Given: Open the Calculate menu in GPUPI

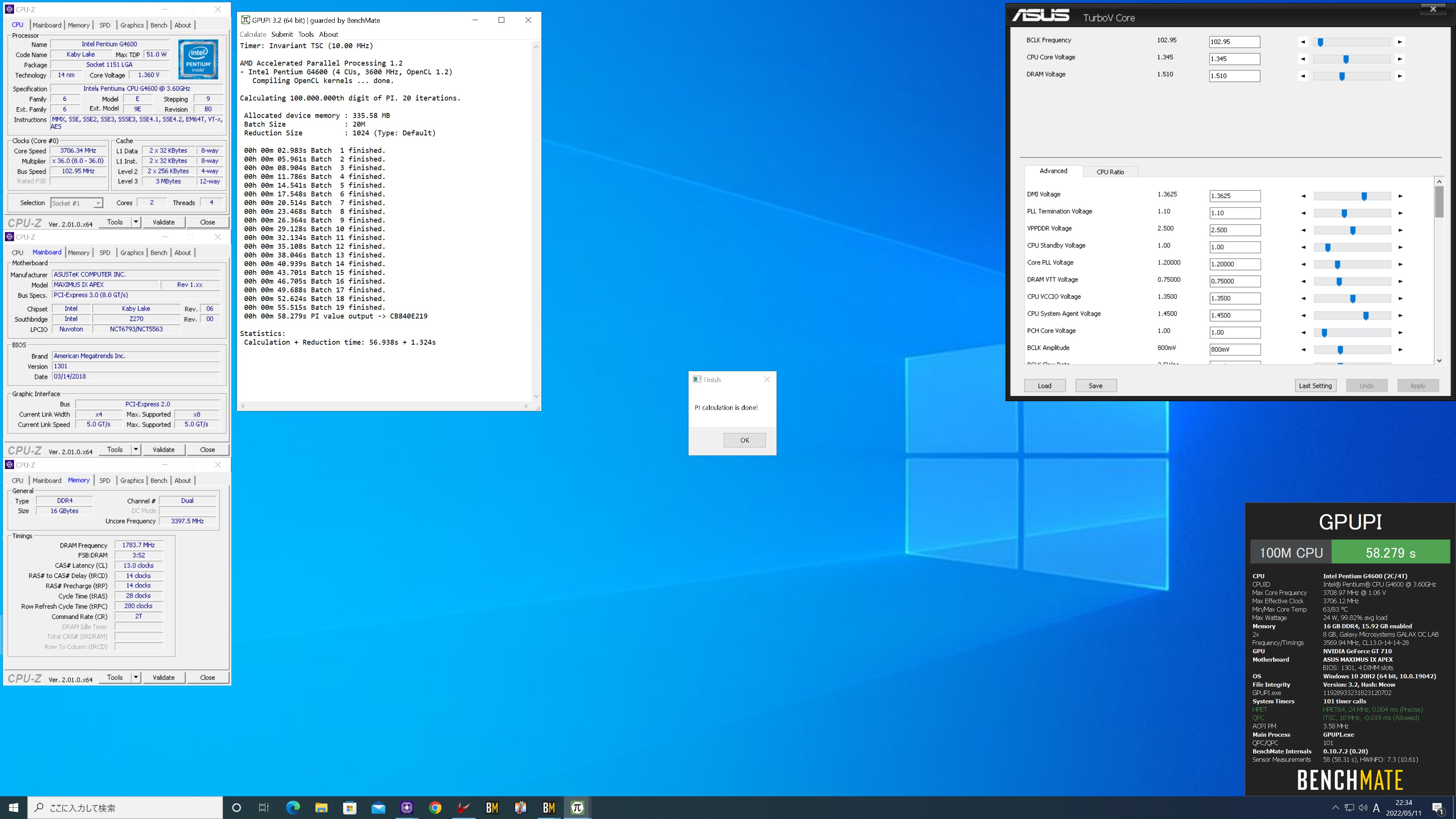Looking at the screenshot, I should 253,35.
